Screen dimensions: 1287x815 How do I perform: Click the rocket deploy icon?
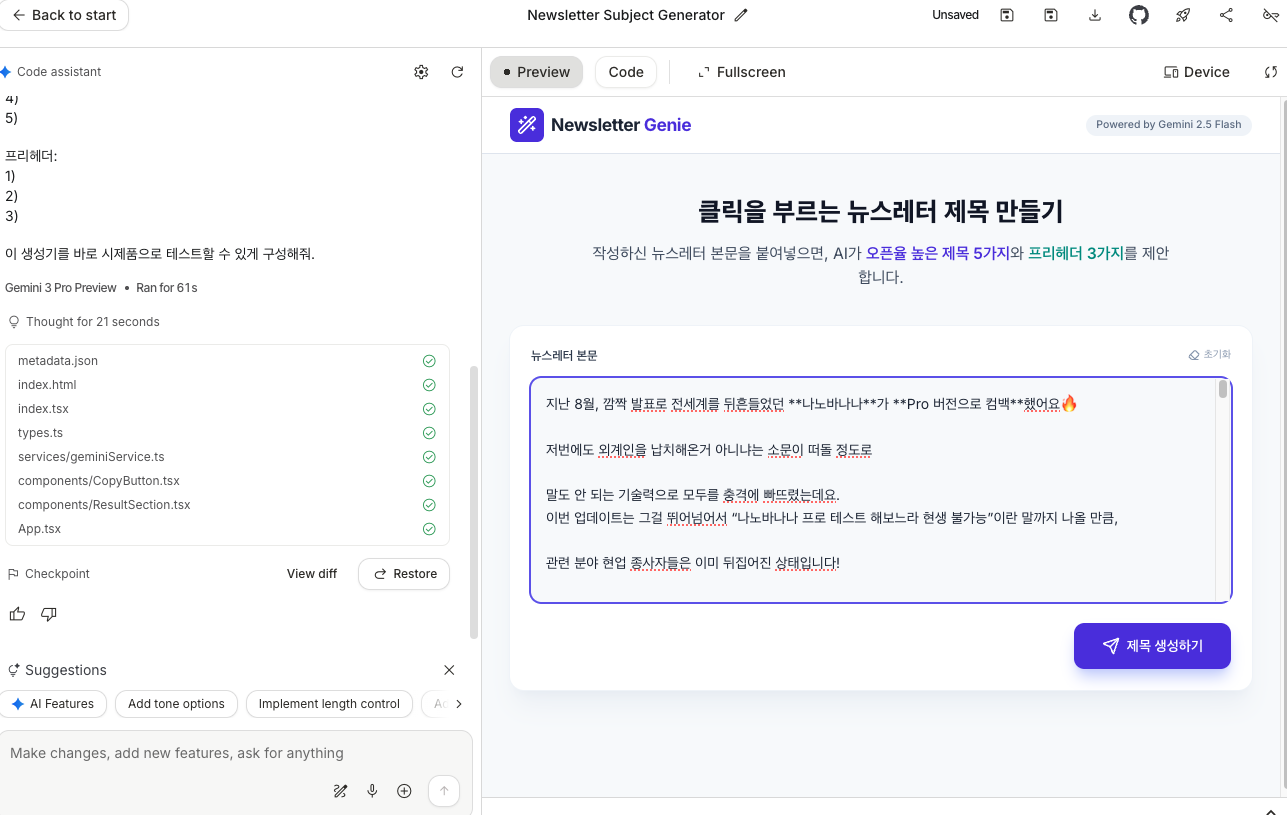tap(1183, 15)
